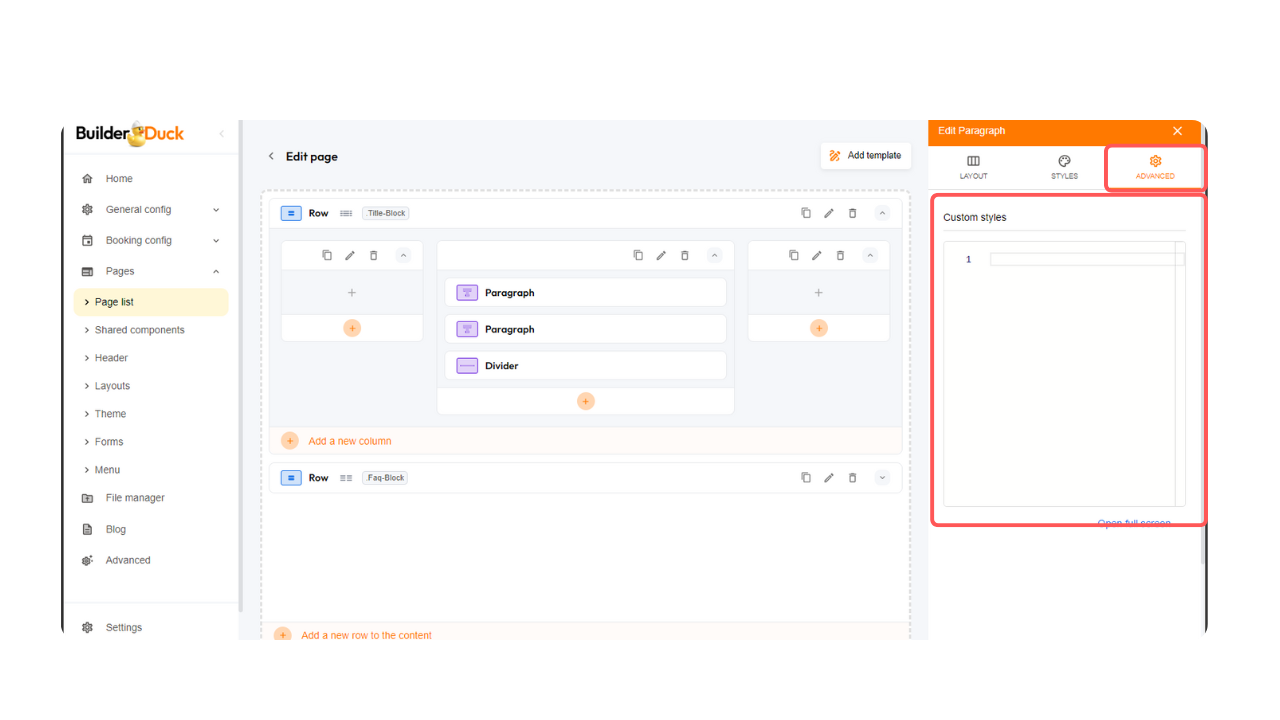The image size is (1280, 720).
Task: Close the Edit Paragraph panel
Action: 1177,131
